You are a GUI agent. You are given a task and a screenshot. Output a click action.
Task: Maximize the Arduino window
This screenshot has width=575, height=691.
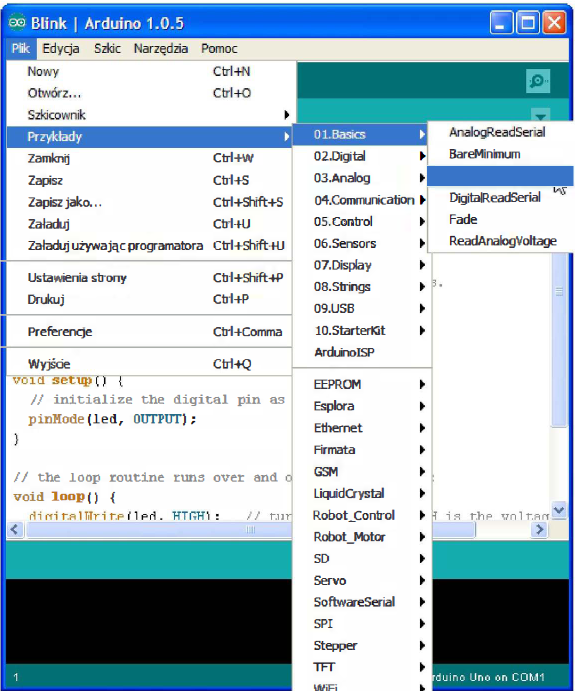[x=528, y=22]
